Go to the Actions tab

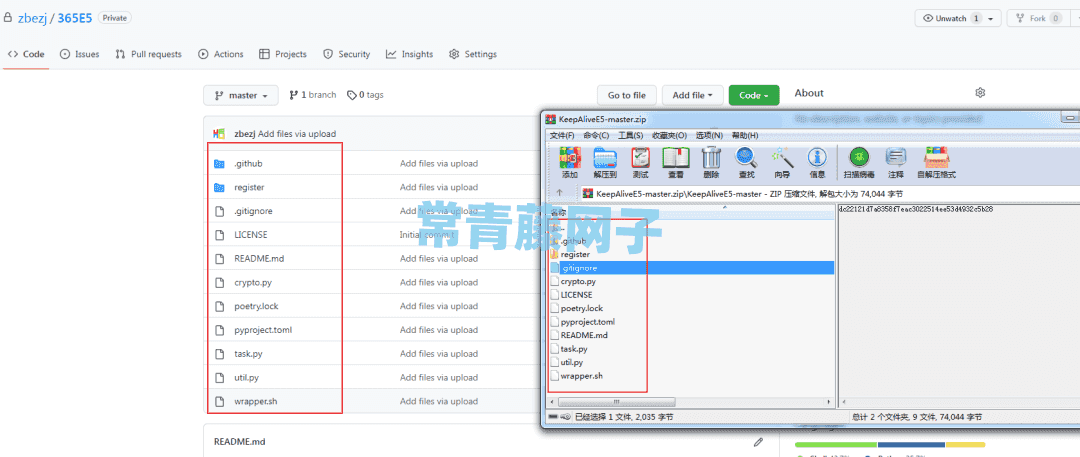pos(220,54)
